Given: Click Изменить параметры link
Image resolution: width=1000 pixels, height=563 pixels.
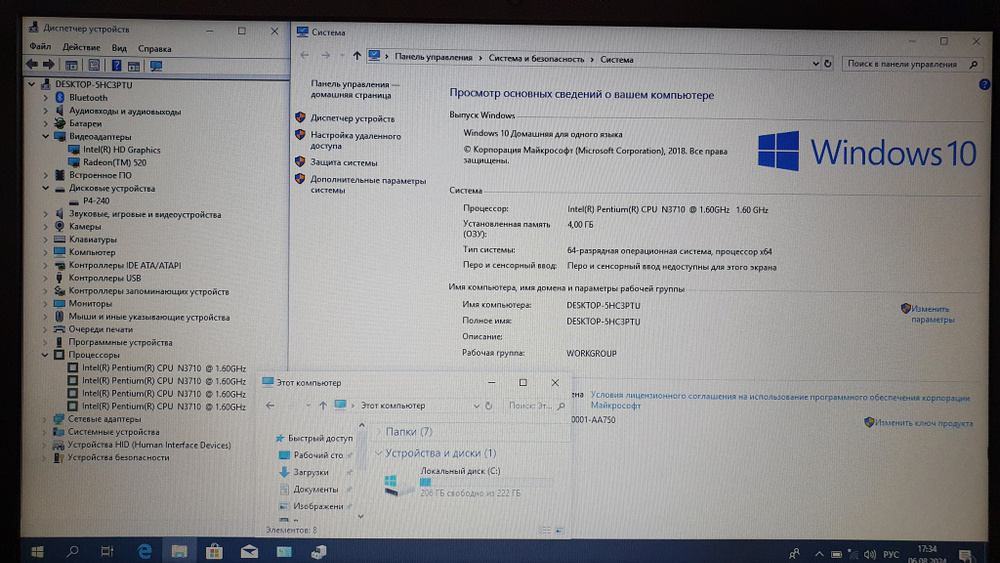Looking at the screenshot, I should point(932,314).
